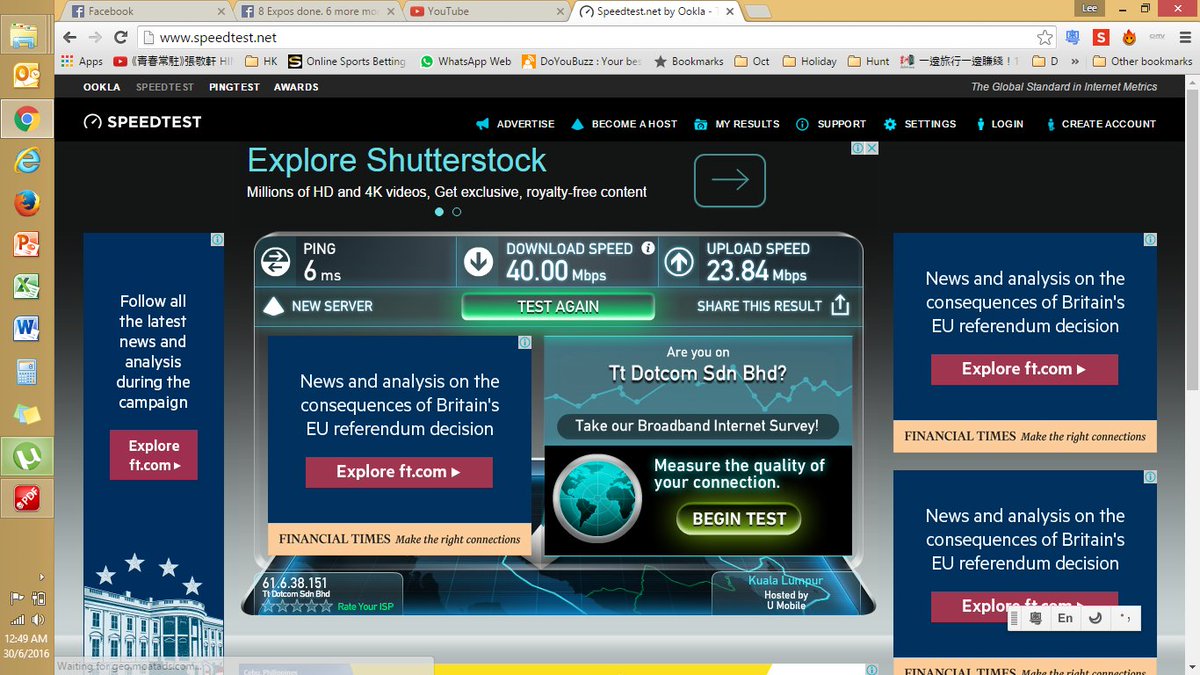
Task: Click the red S extension icon
Action: pyautogui.click(x=1101, y=37)
